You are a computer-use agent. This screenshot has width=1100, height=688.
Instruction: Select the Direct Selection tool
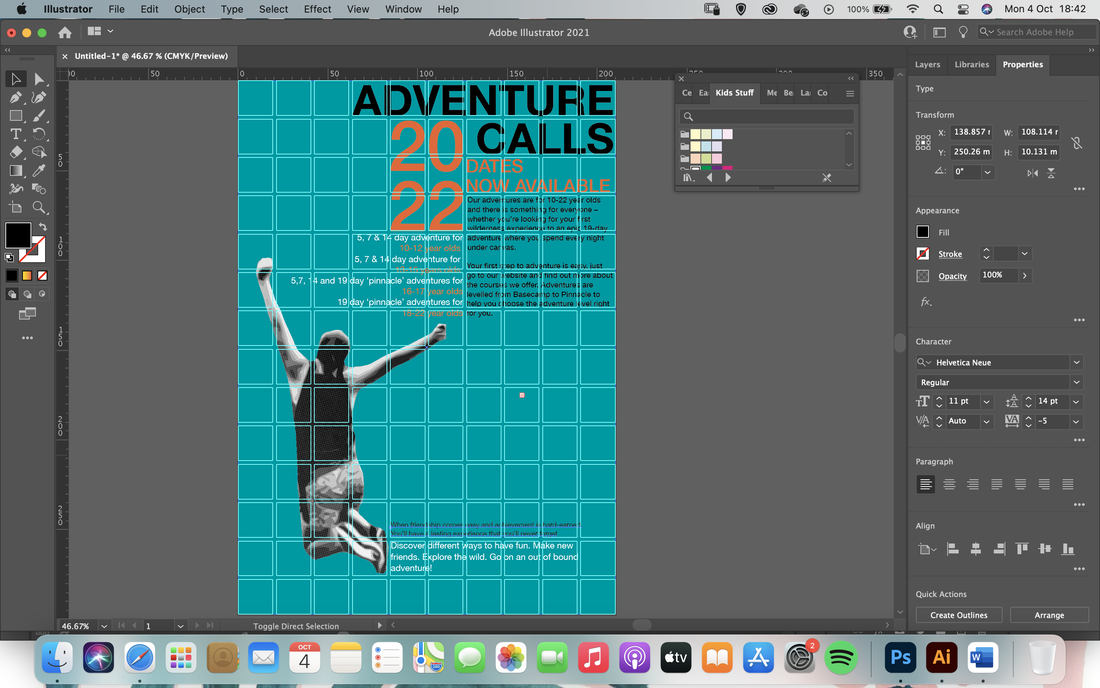39,79
